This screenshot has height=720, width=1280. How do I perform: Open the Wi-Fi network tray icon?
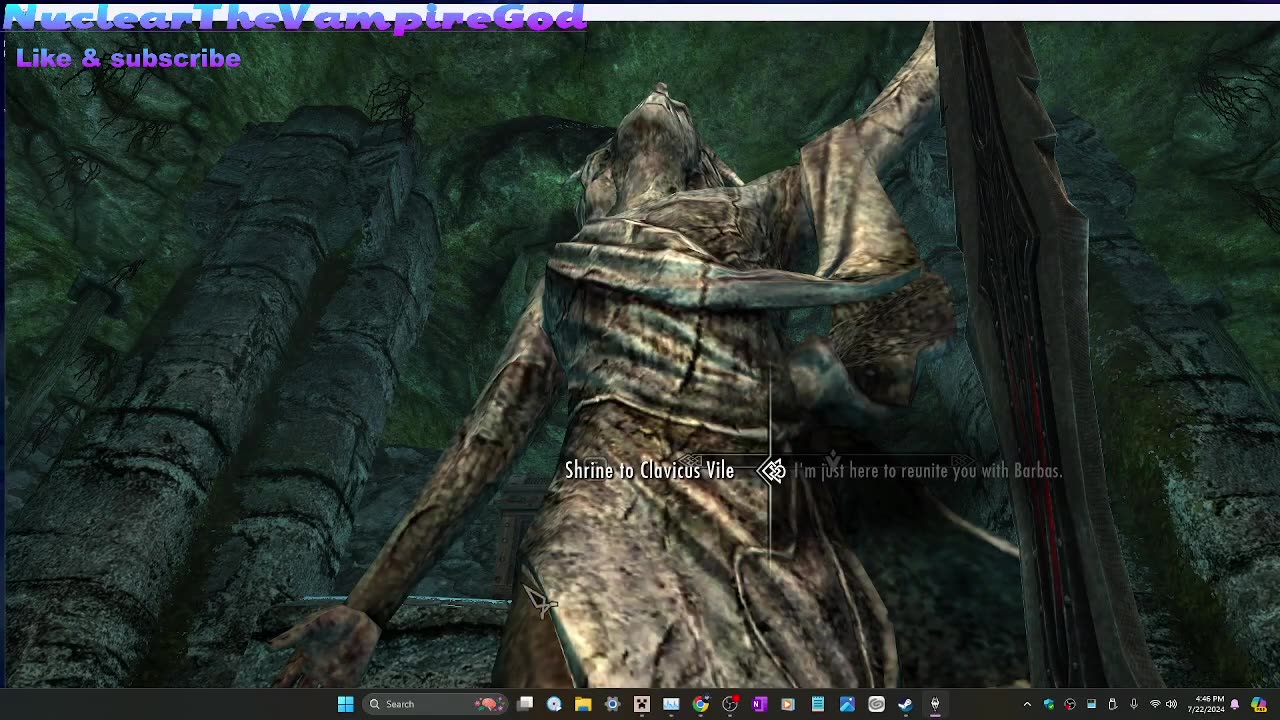(x=1155, y=704)
